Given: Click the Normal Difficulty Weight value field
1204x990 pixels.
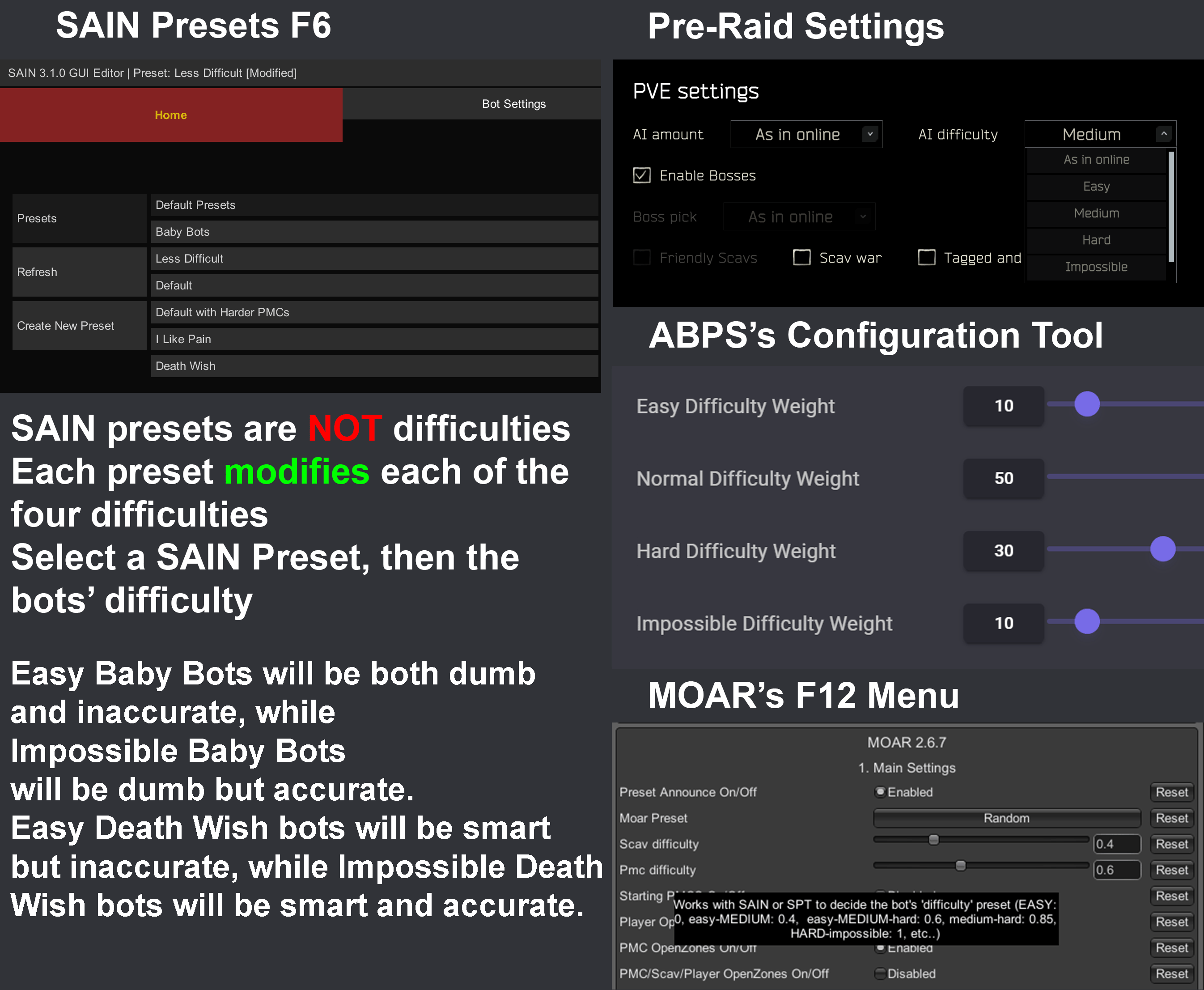Looking at the screenshot, I should pyautogui.click(x=1004, y=478).
